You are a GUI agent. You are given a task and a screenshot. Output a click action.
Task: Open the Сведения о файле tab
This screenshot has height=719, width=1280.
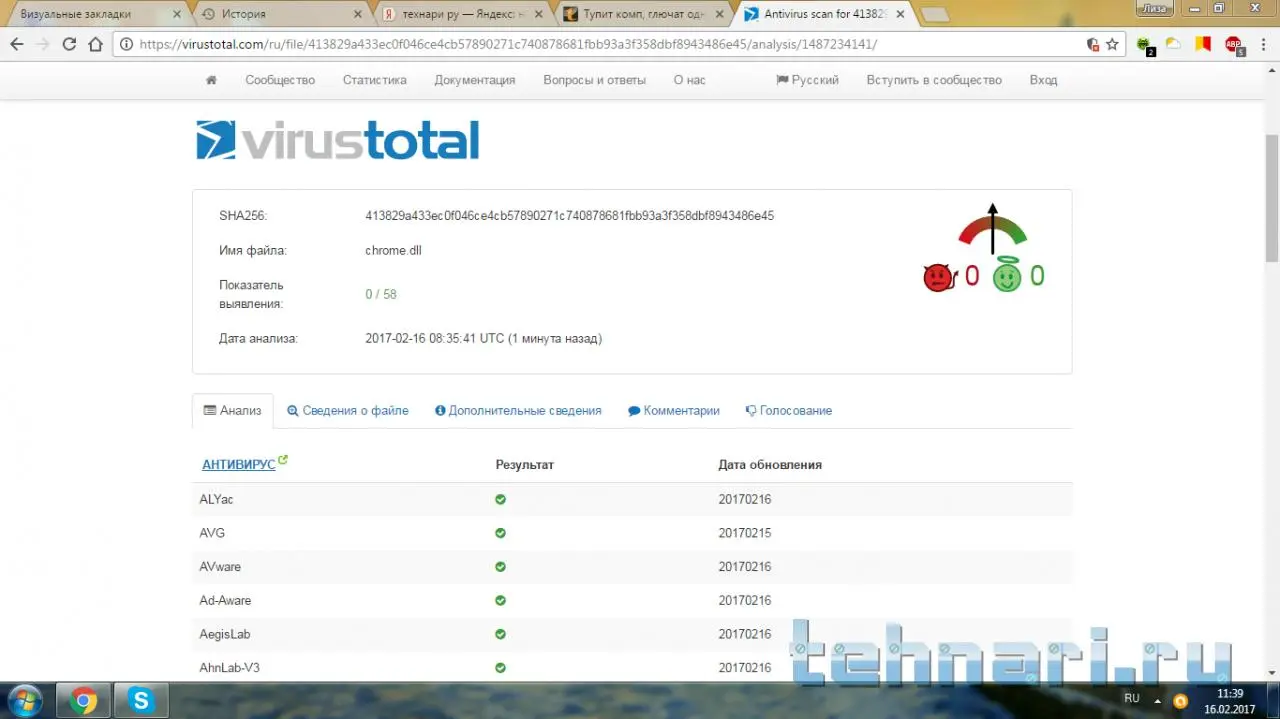click(x=348, y=411)
